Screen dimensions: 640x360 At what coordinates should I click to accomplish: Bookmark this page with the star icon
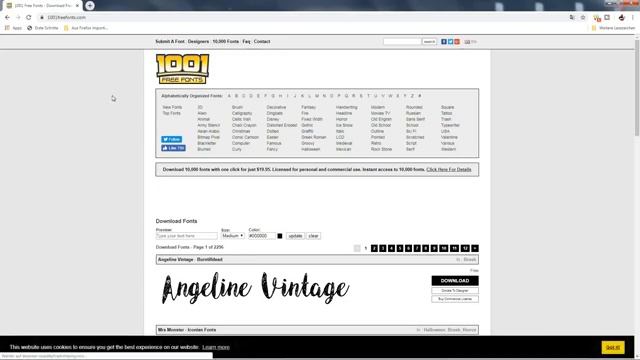pos(583,18)
